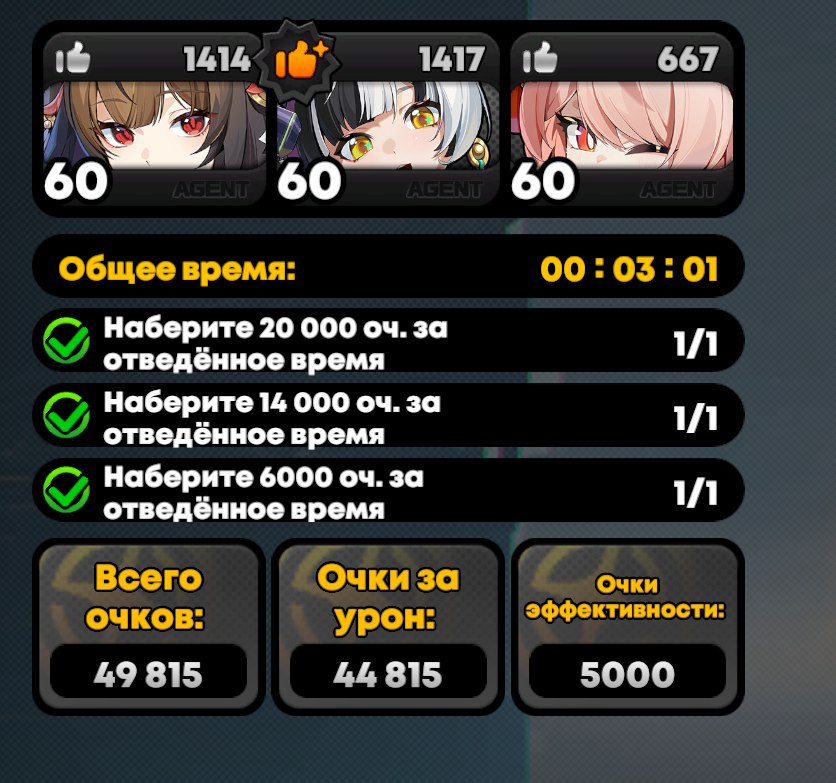This screenshot has height=783, width=836.
Task: Click the 44 815 damage score field
Action: [x=388, y=672]
